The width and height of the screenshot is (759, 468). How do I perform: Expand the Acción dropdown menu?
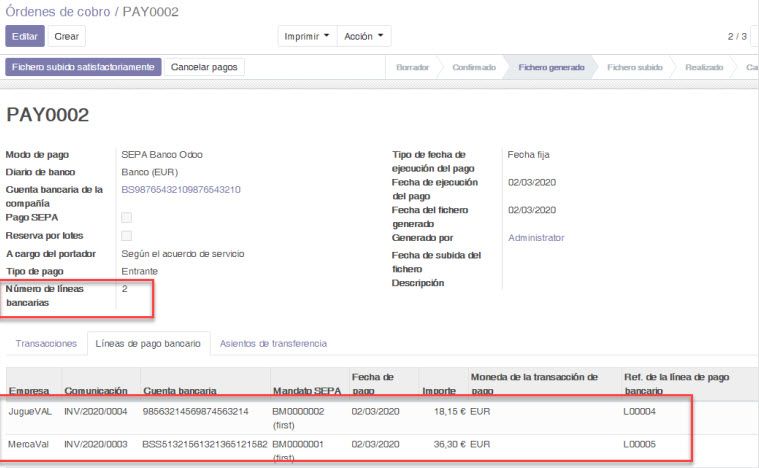(x=364, y=36)
